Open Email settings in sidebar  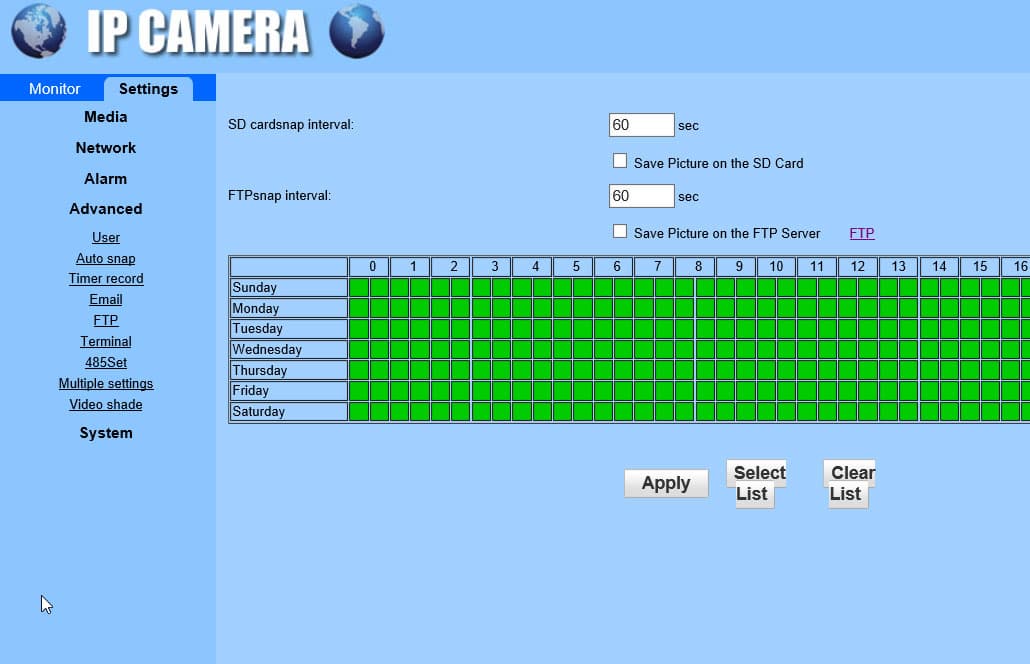(x=106, y=299)
